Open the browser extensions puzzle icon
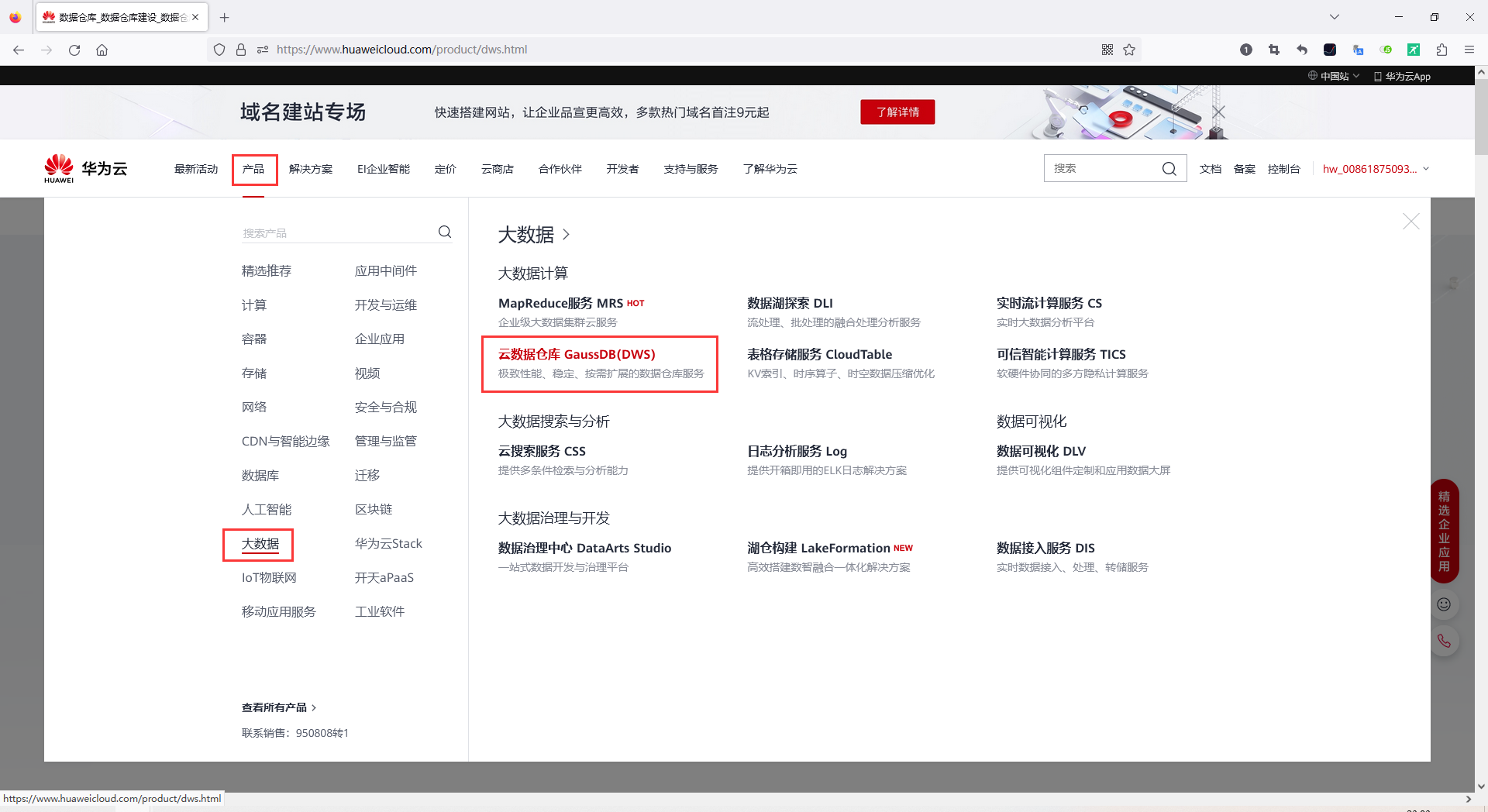 pos(1441,50)
